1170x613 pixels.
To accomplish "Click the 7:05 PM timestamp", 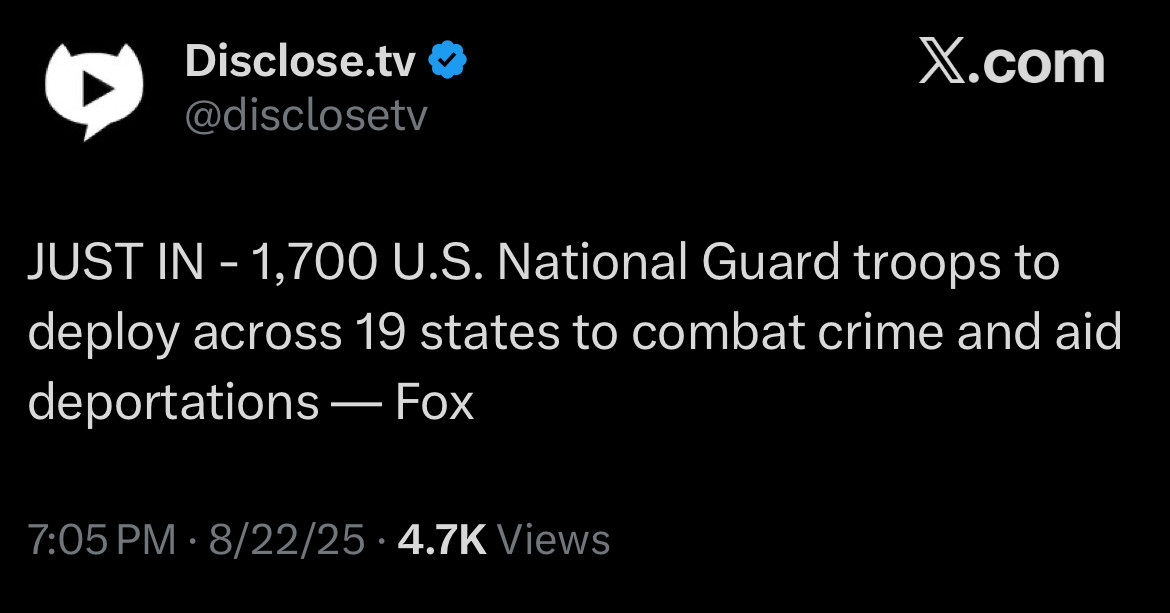I will (101, 540).
